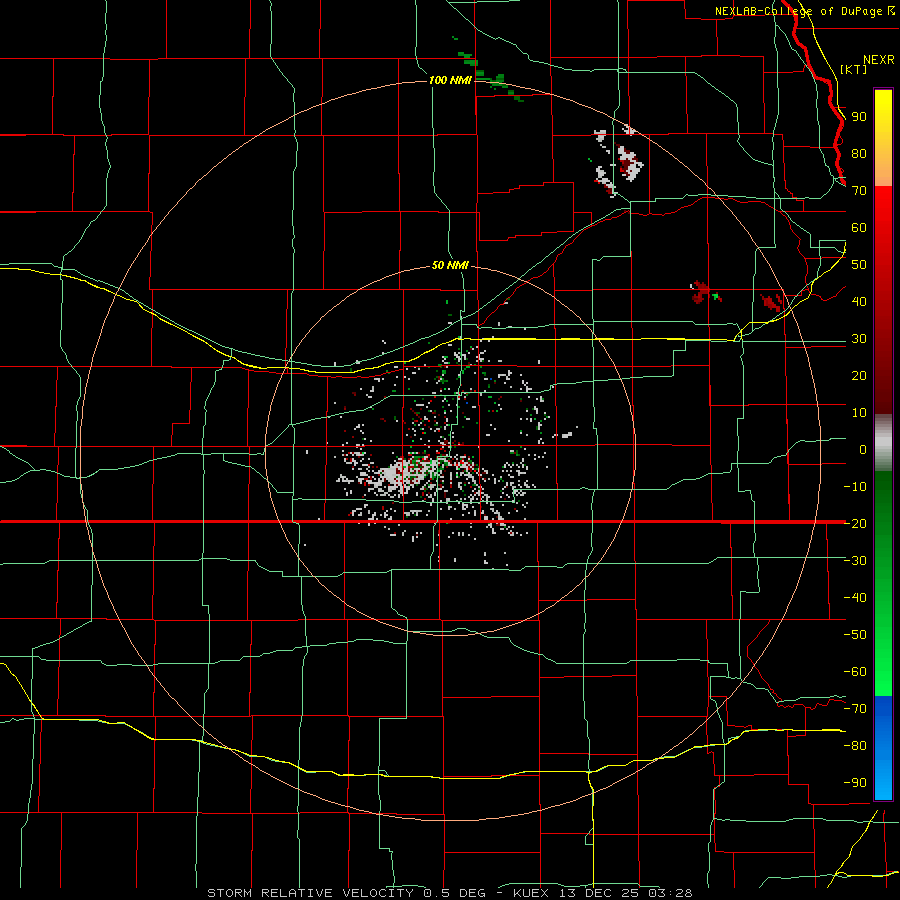Click the [KT] units label
Image resolution: width=900 pixels, height=900 pixels.
tap(854, 69)
